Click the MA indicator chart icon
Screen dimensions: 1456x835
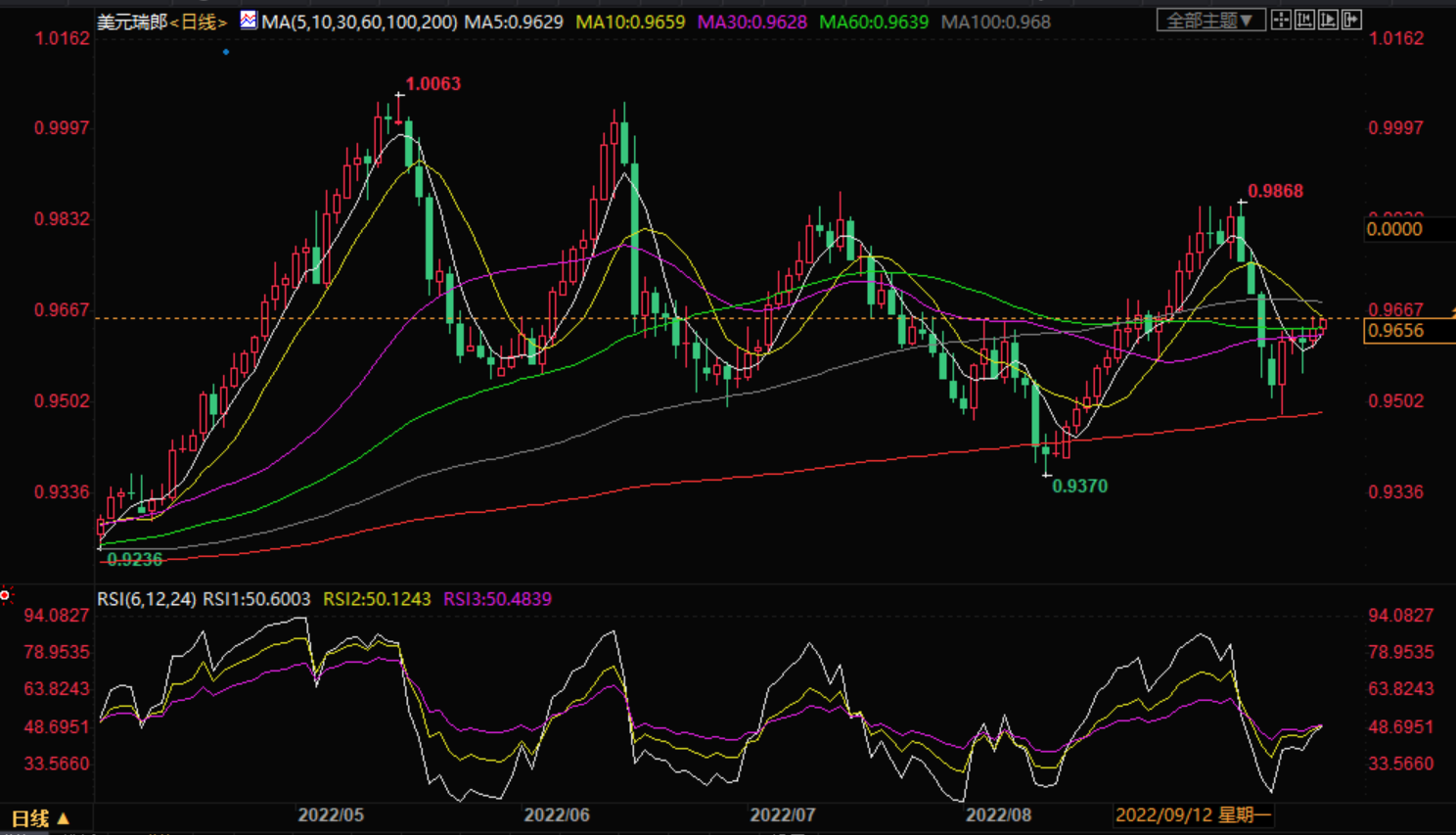point(249,20)
